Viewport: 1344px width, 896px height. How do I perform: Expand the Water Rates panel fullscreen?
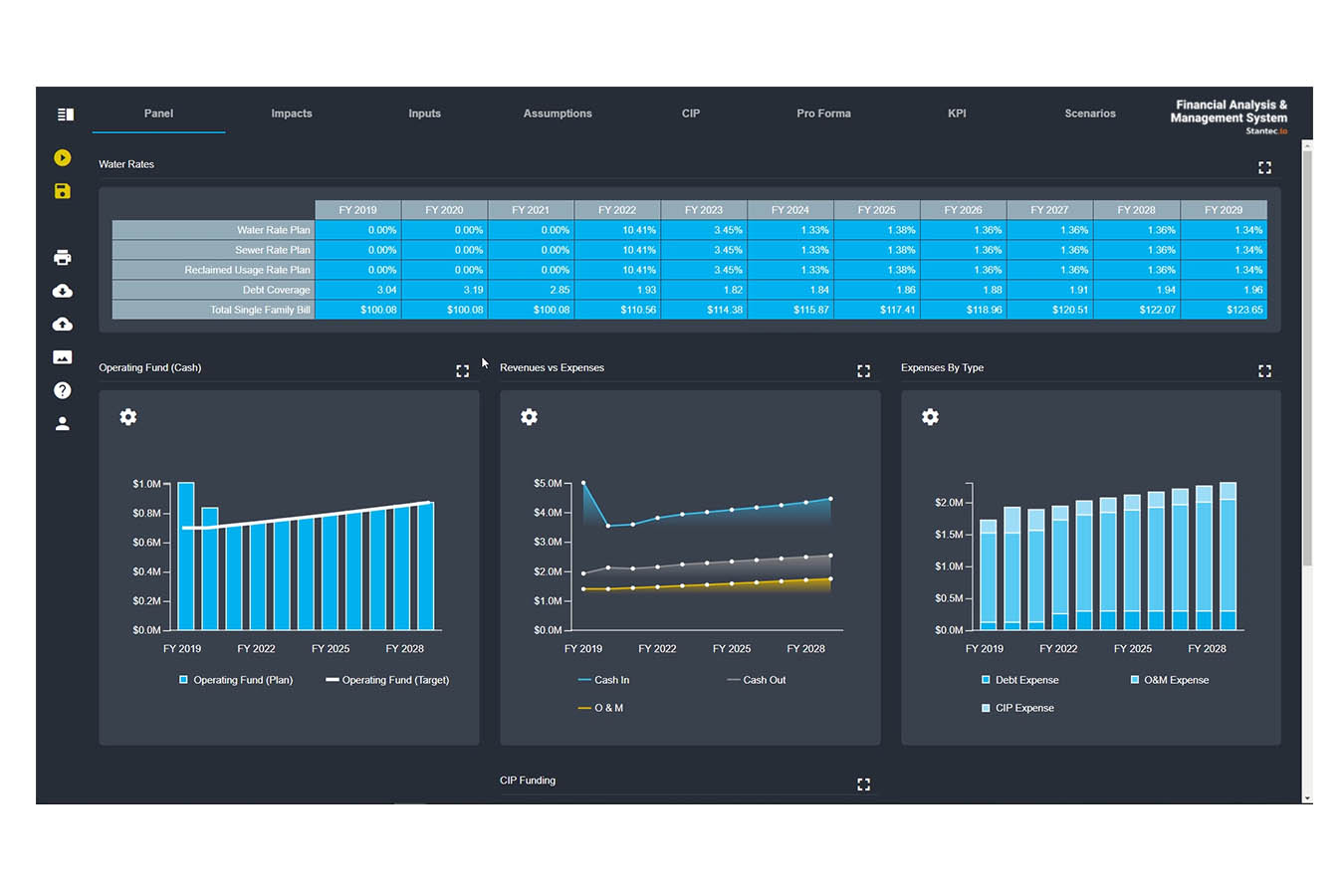(x=1264, y=168)
